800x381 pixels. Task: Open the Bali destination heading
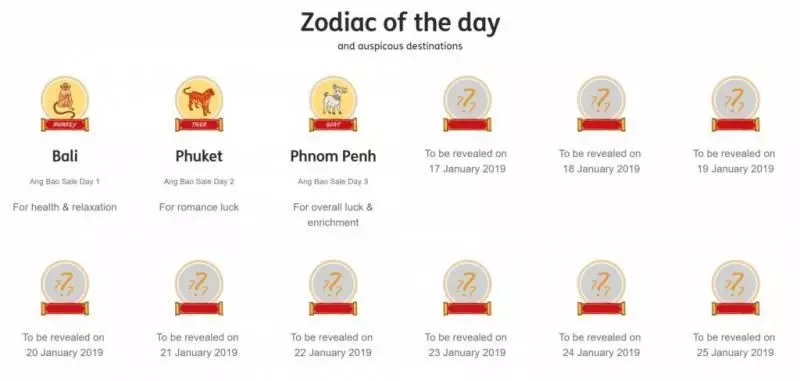(65, 156)
